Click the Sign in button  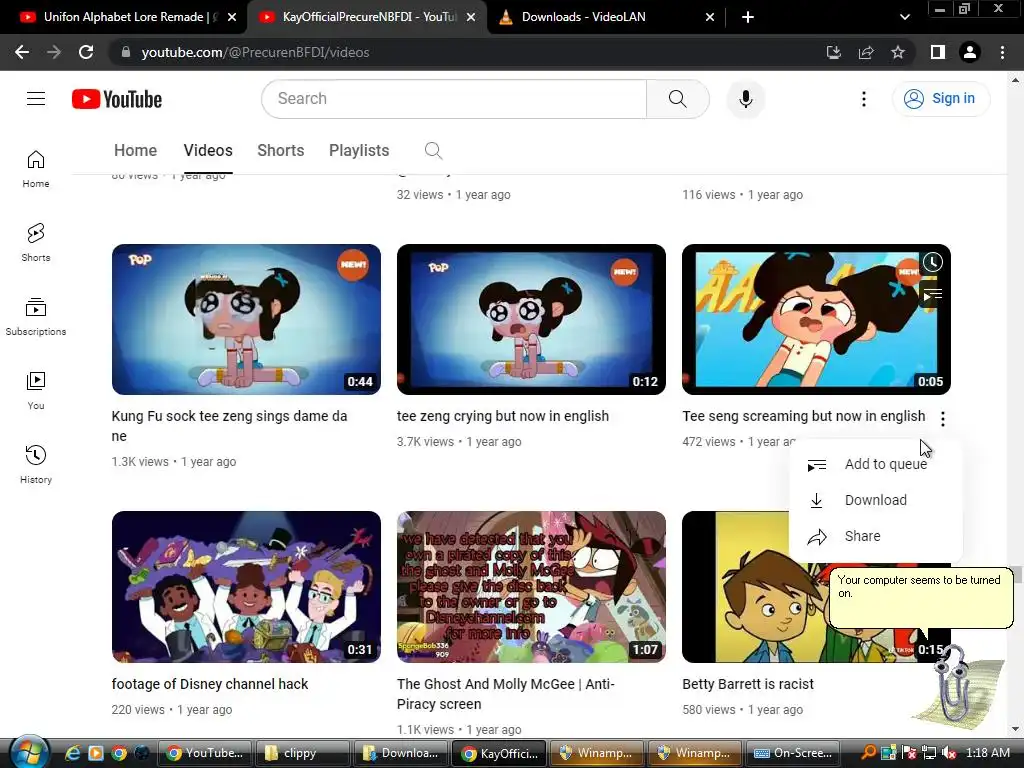coord(940,99)
